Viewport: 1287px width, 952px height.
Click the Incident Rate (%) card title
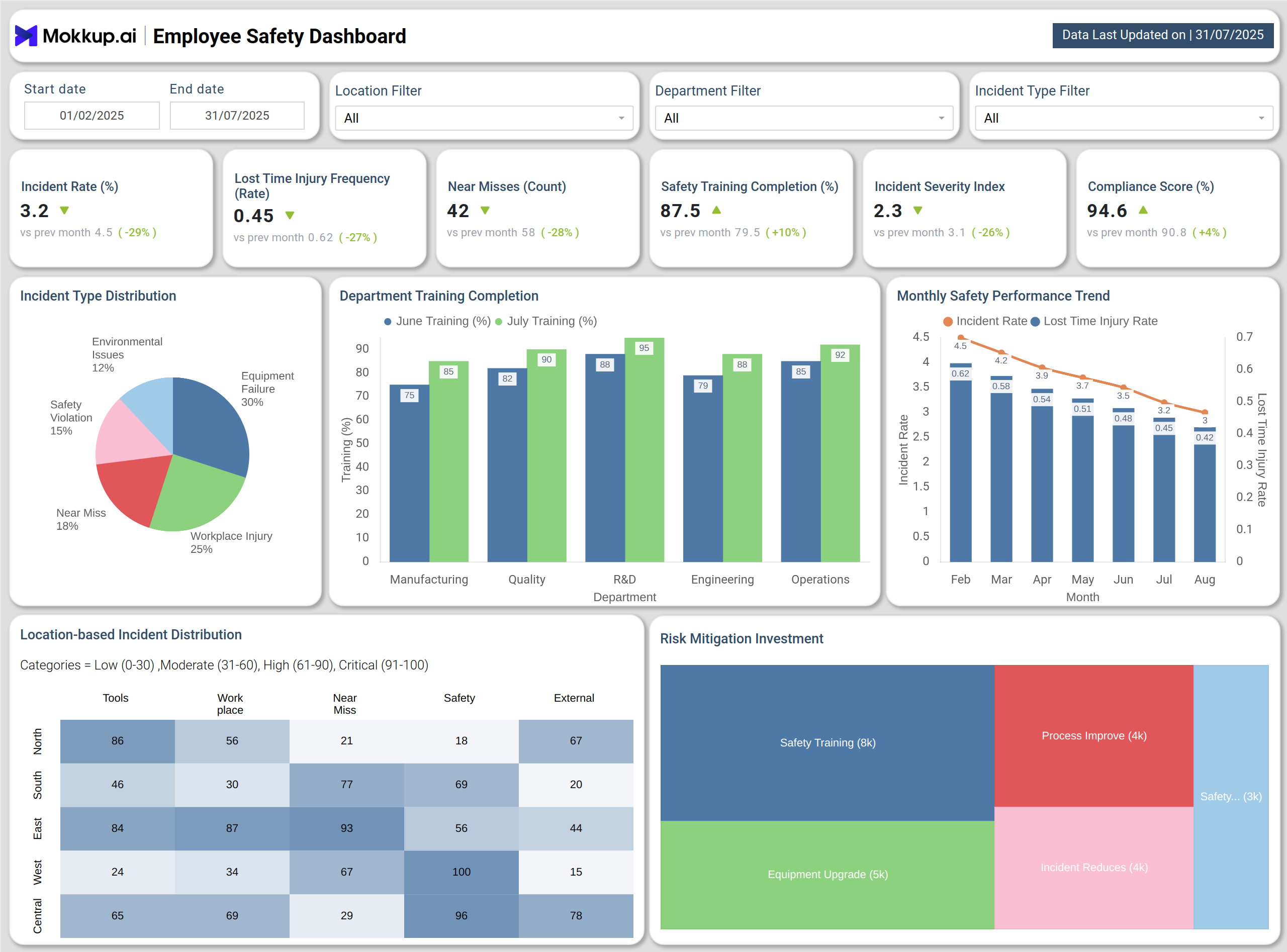[70, 186]
